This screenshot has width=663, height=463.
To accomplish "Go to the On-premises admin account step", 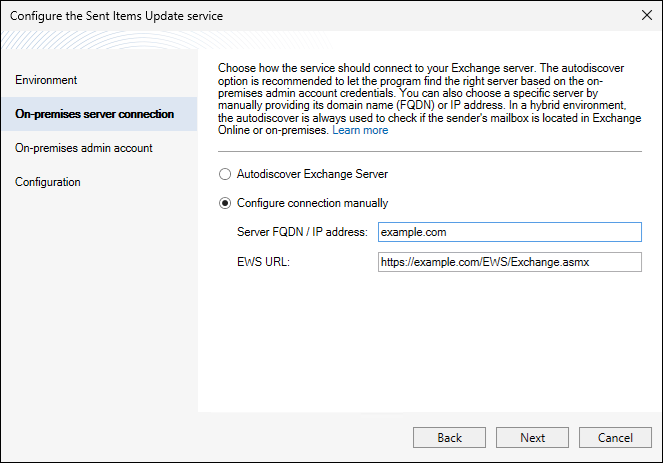I will 83,148.
